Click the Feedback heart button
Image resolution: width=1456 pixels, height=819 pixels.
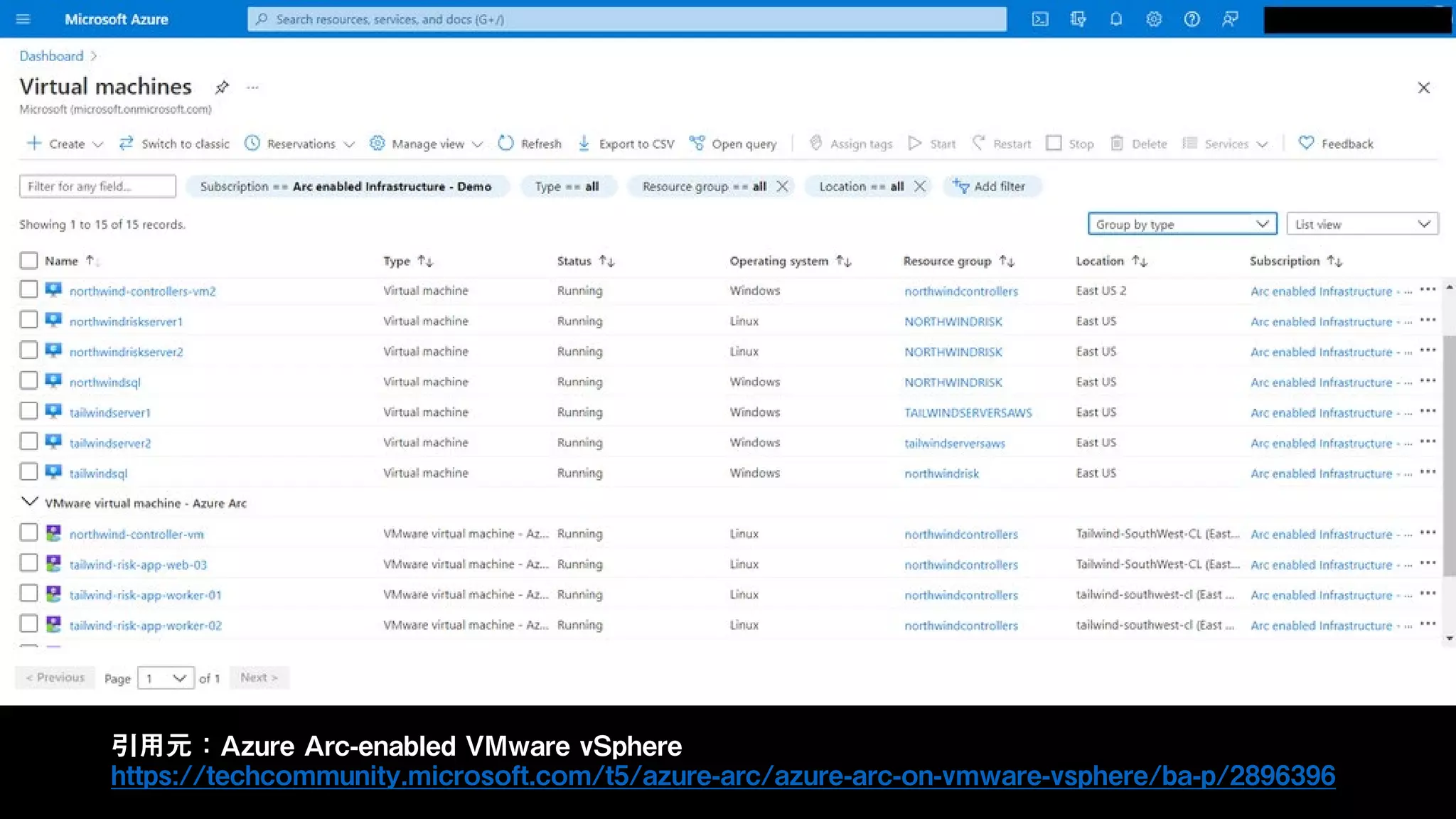(1336, 144)
